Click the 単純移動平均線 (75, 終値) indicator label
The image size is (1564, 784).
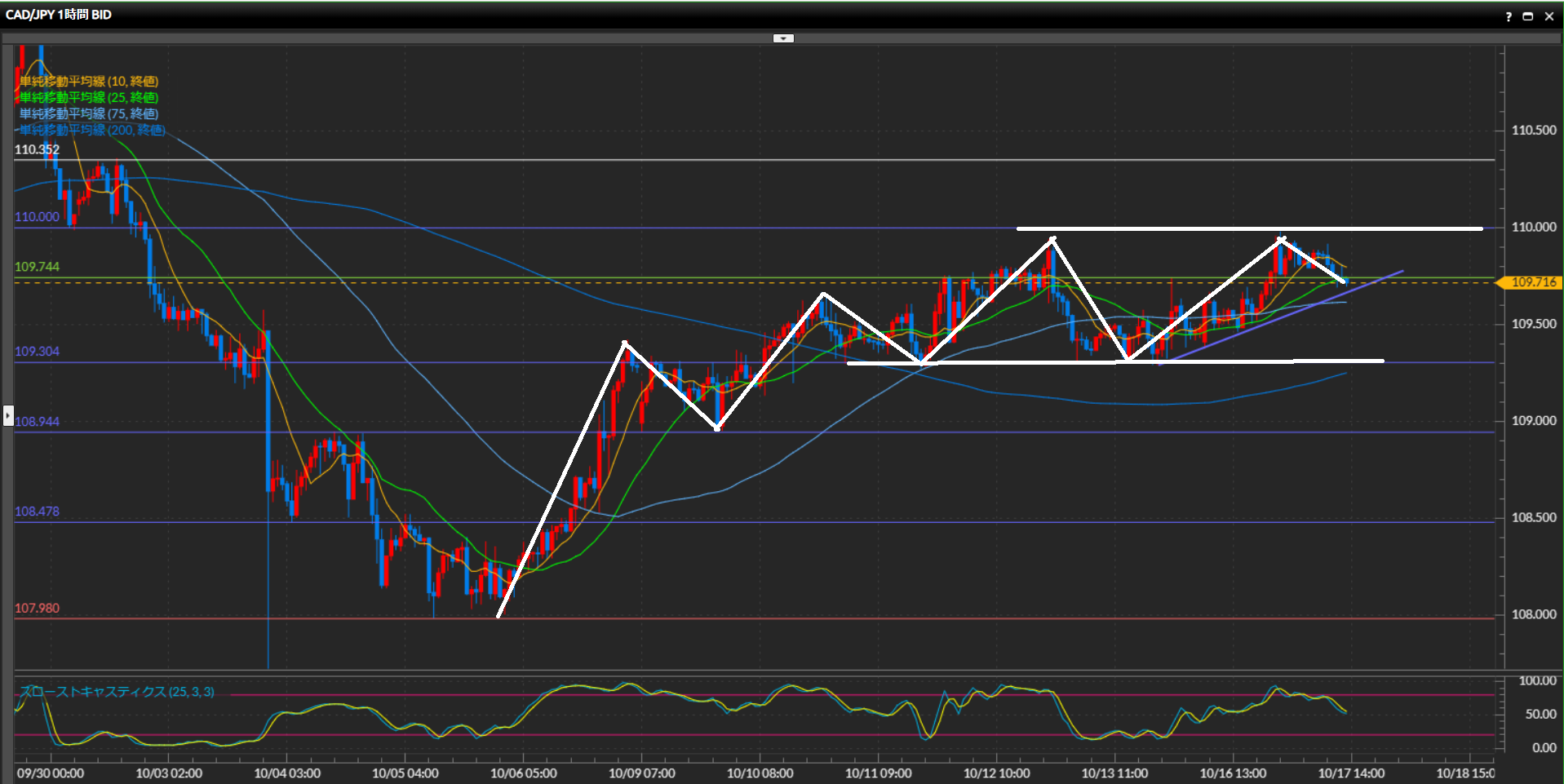point(89,114)
